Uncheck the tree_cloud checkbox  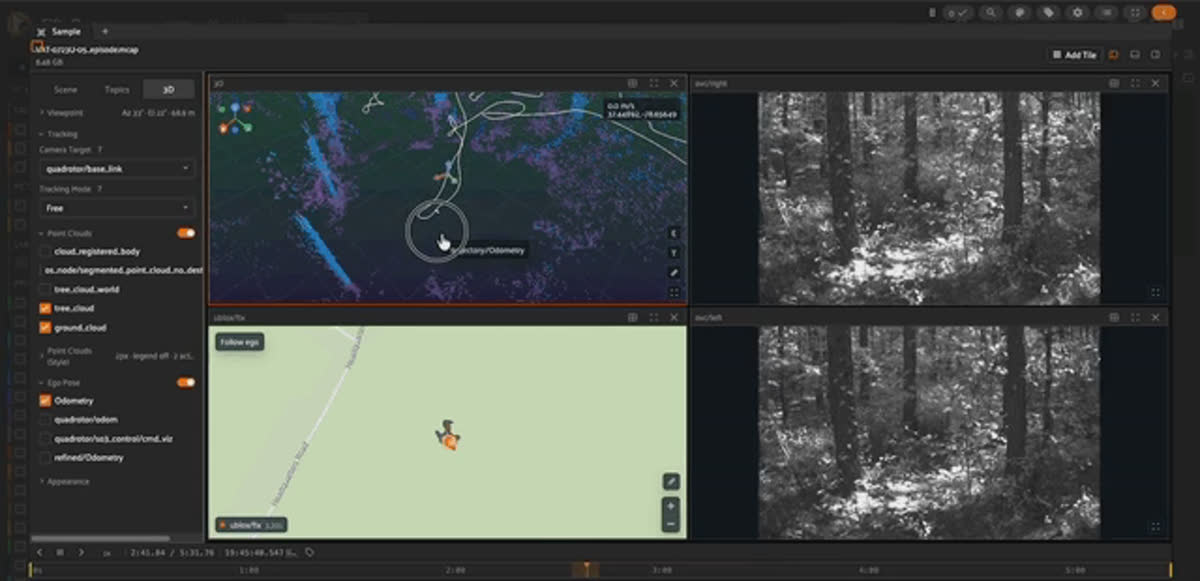click(45, 308)
